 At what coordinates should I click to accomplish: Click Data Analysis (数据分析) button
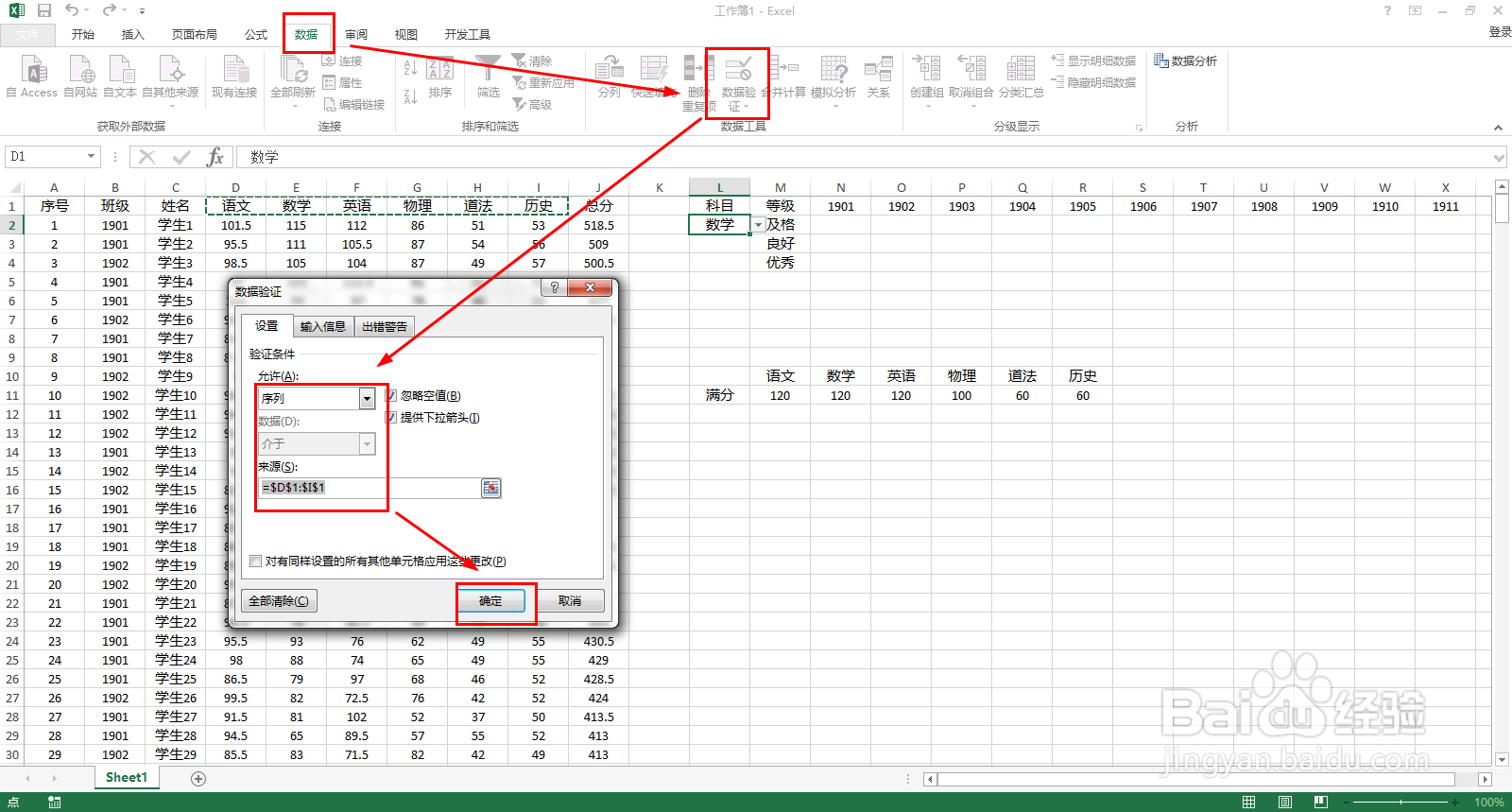[1185, 60]
